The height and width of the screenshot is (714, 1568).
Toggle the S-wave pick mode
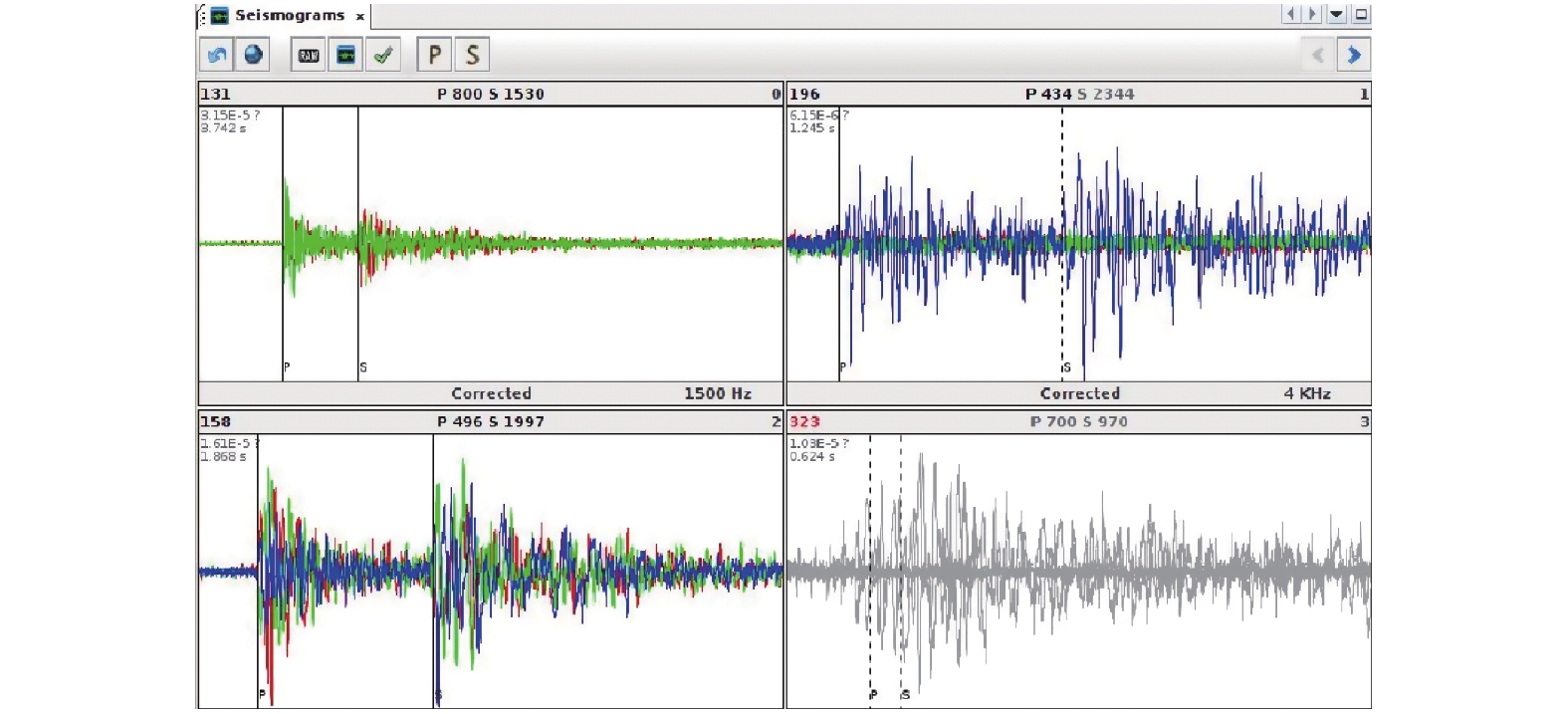tap(472, 55)
